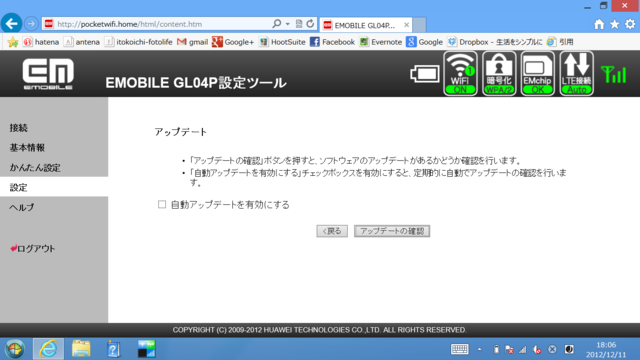The width and height of the screenshot is (640, 360).
Task: Open HootSuite bookmark
Action: point(282,42)
